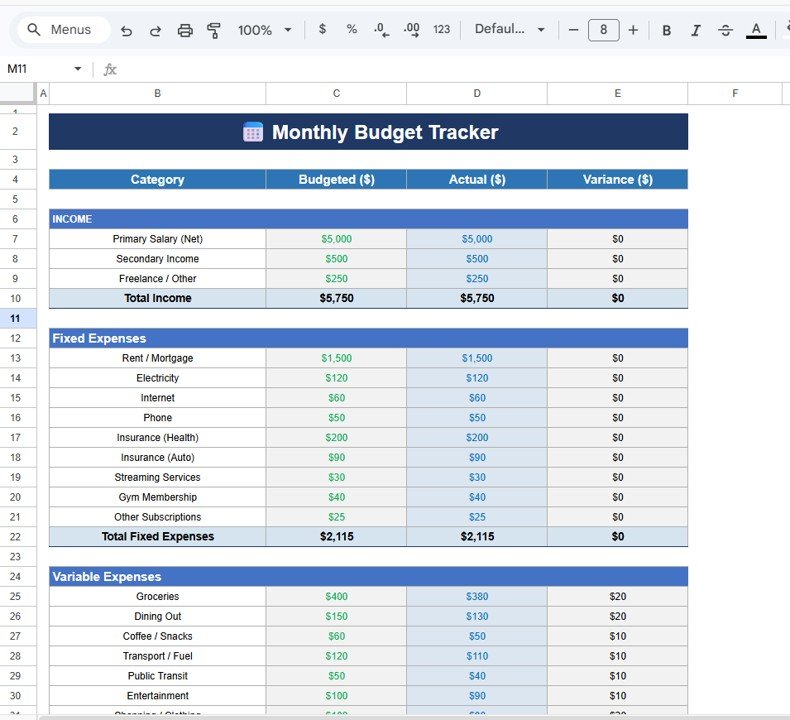The width and height of the screenshot is (790, 720).
Task: Click the font size field
Action: pos(604,30)
